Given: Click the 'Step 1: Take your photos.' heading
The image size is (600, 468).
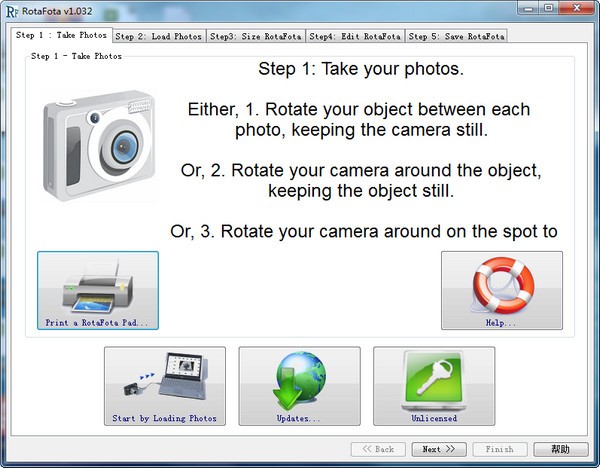Looking at the screenshot, I should [361, 69].
